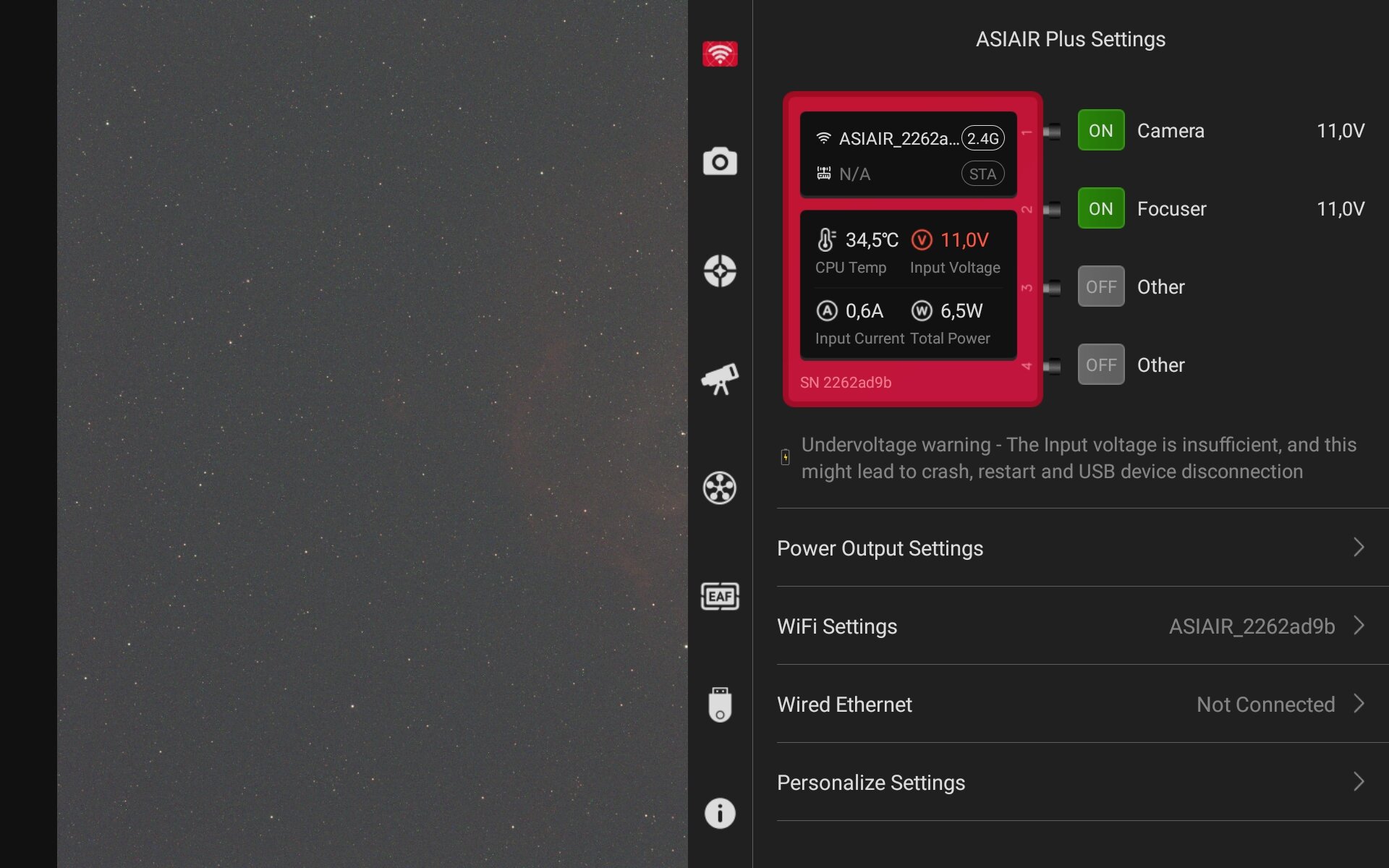Viewport: 1389px width, 868px height.
Task: Click the STA mode badge
Action: 982,174
